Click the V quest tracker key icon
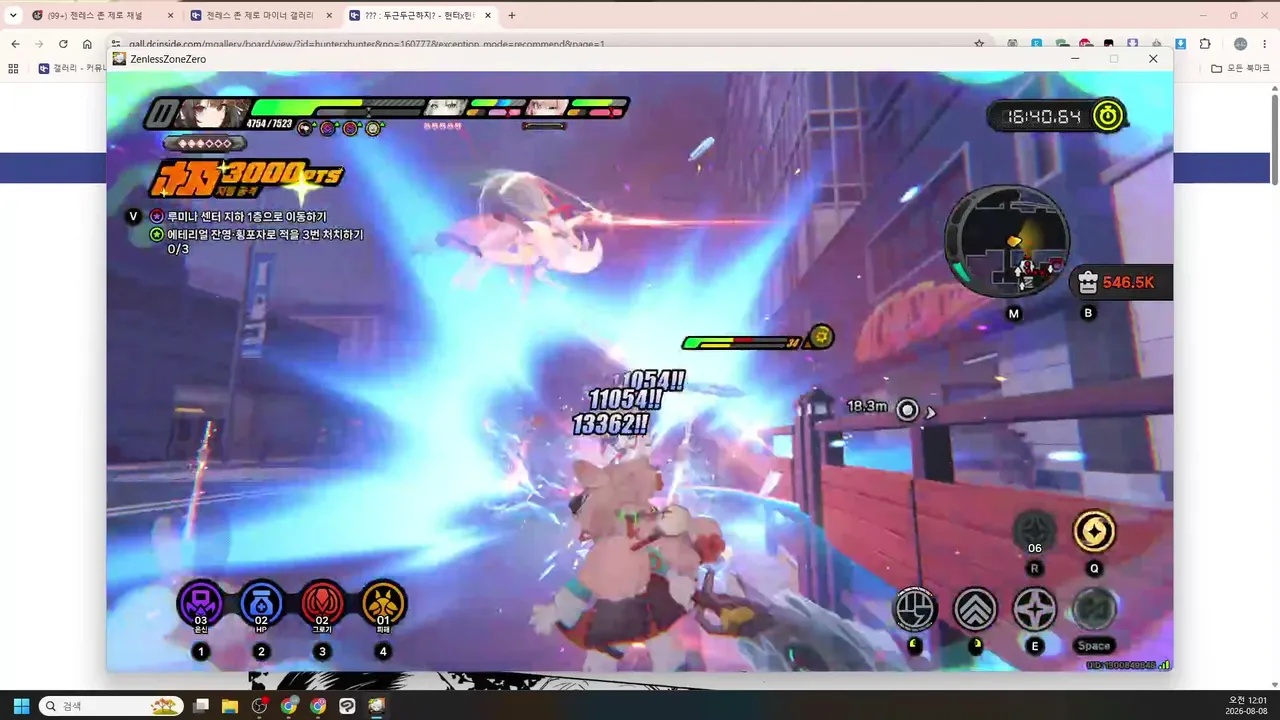 (x=133, y=216)
